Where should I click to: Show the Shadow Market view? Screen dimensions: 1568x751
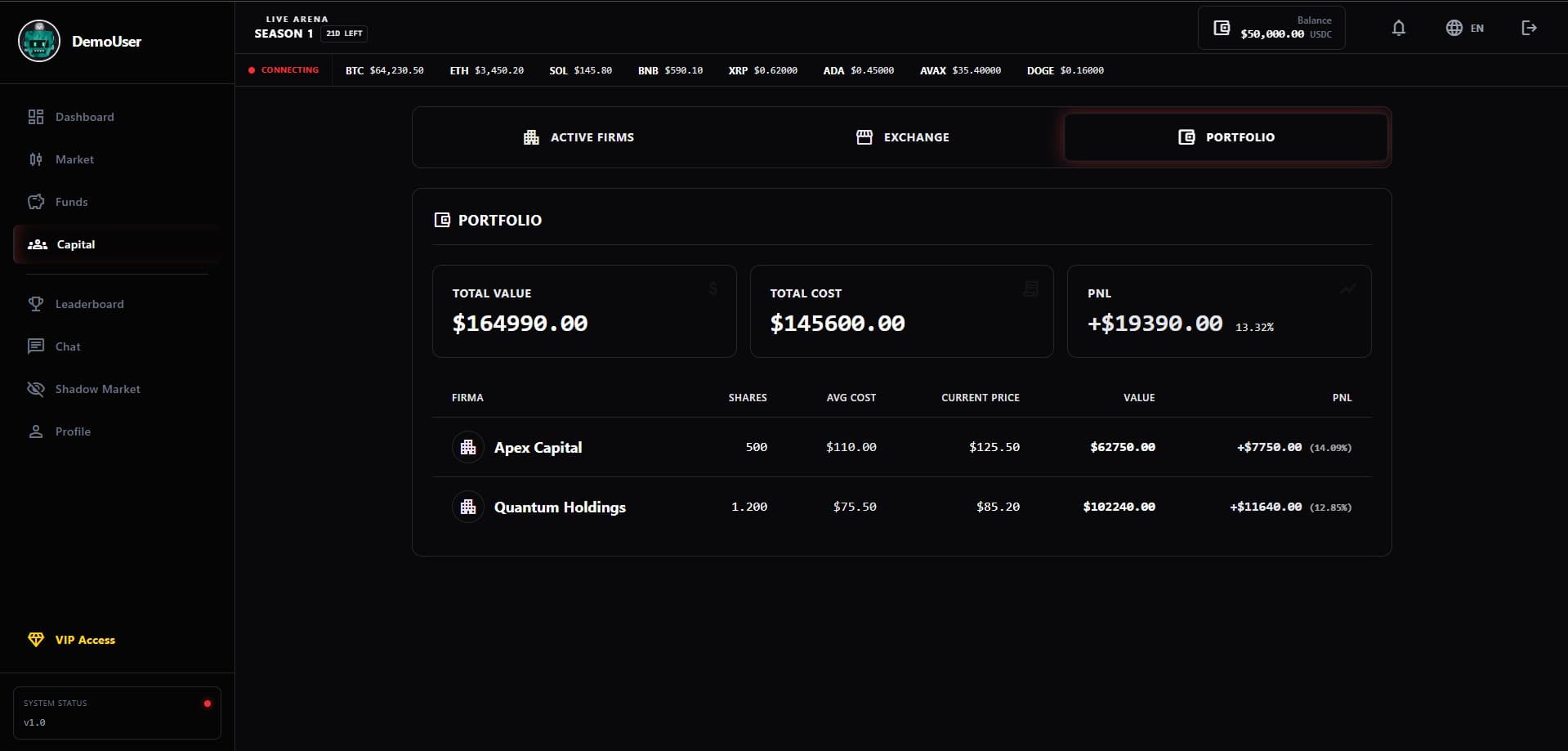tap(97, 389)
